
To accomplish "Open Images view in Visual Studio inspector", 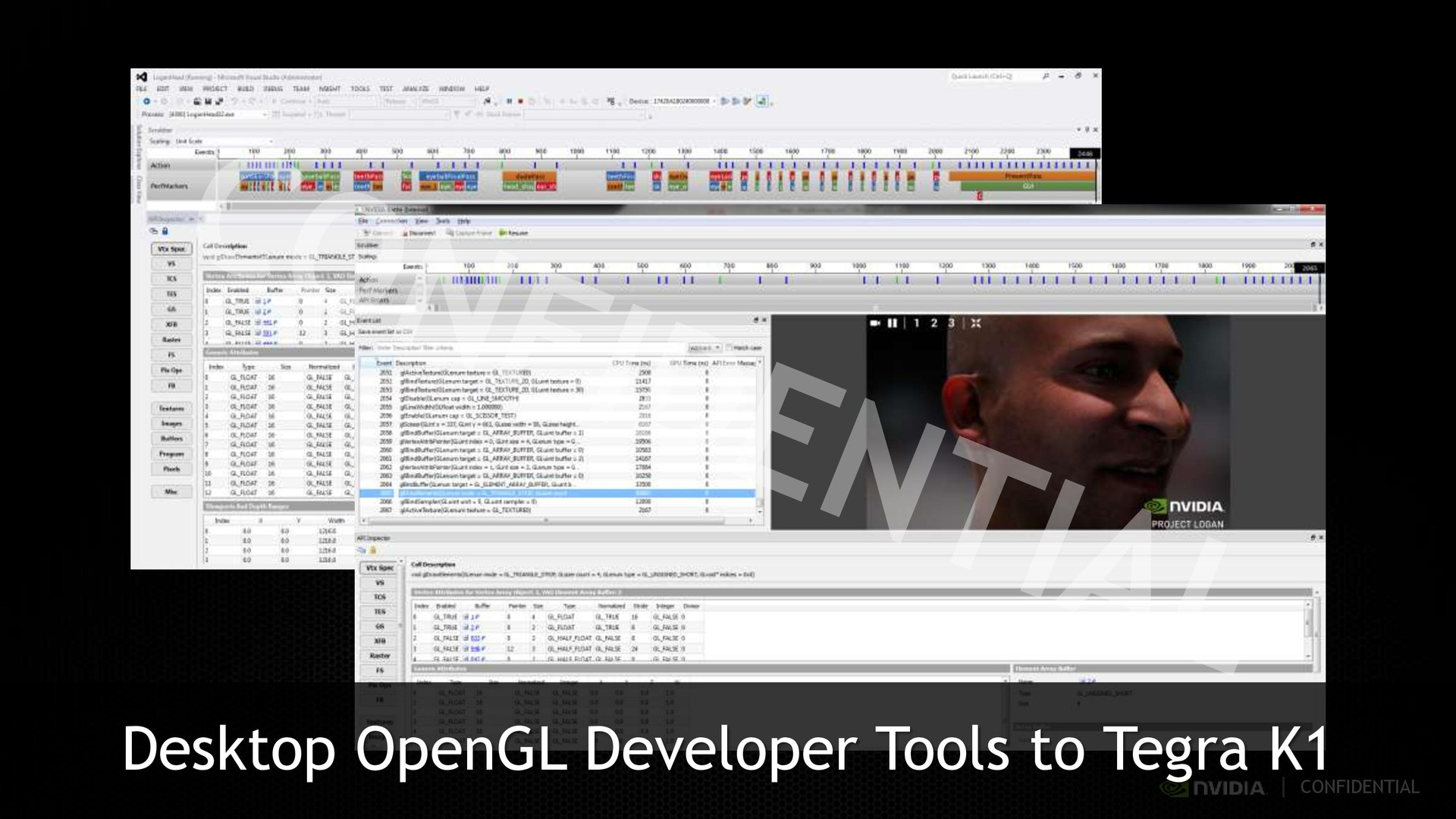I will tap(171, 423).
